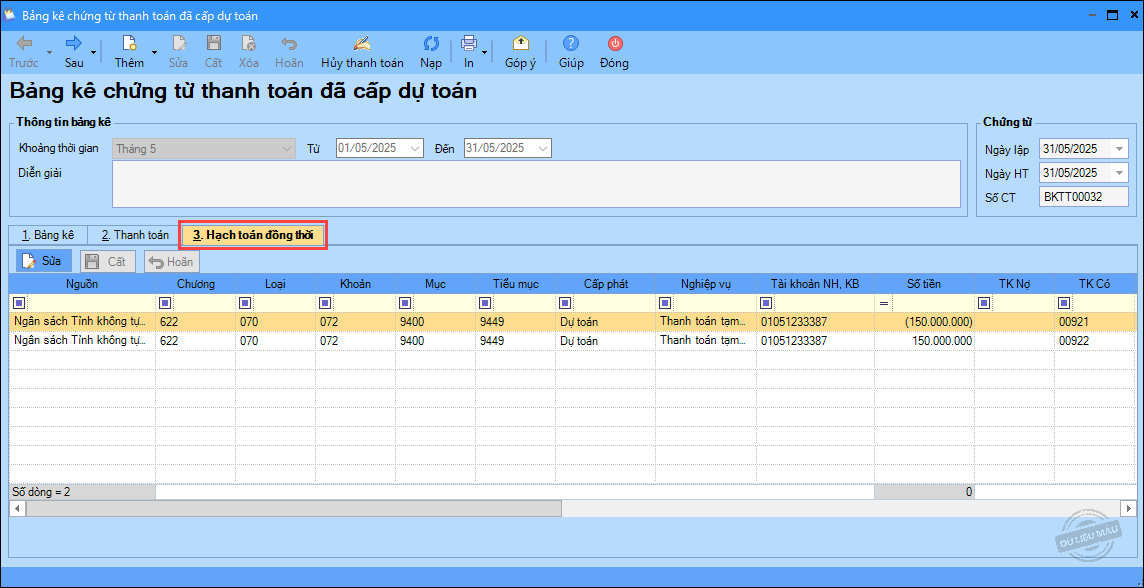Click Hủy thanh toán toolbar icon

[362, 44]
